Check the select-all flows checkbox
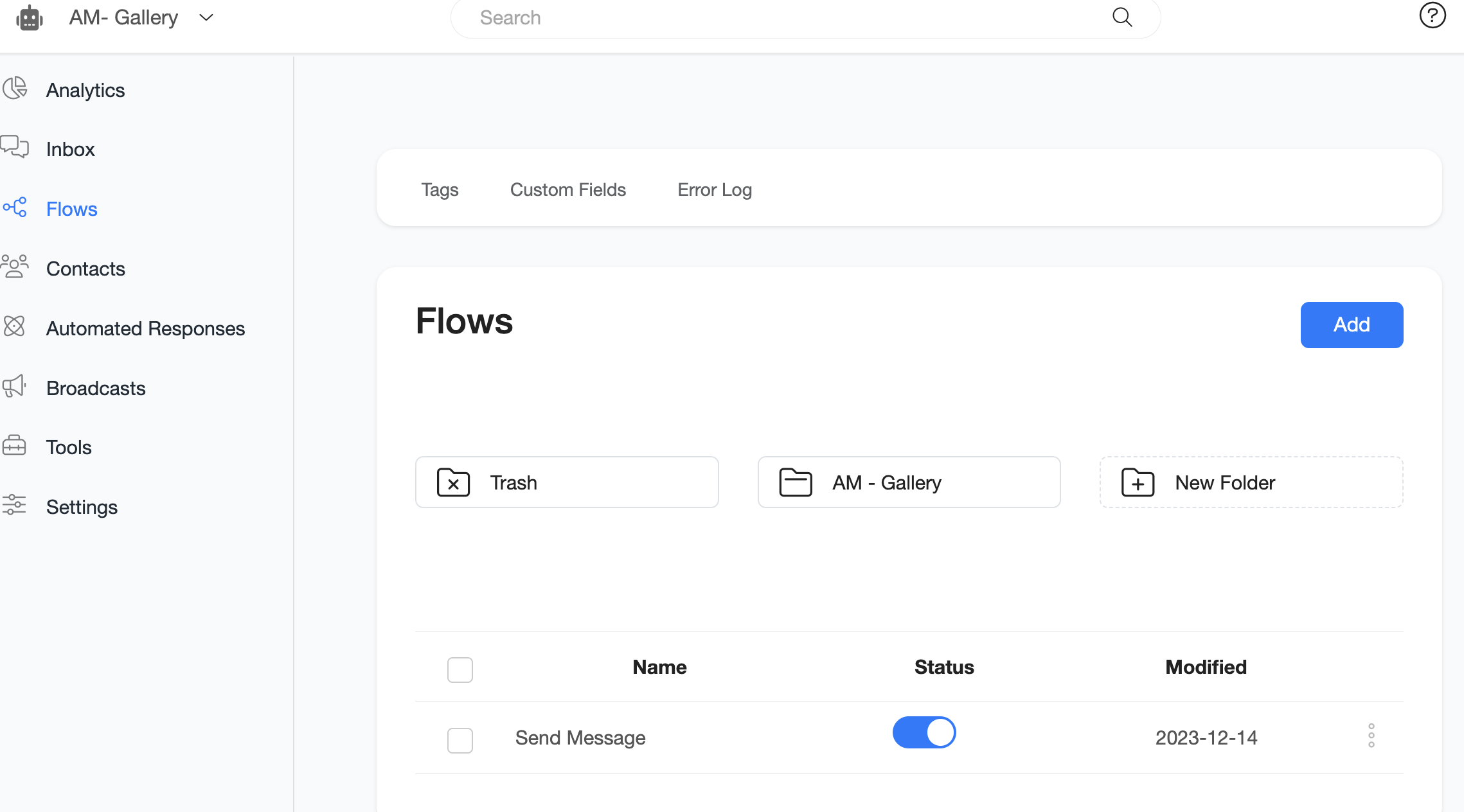Screen dimensions: 1464x812 click(x=460, y=669)
